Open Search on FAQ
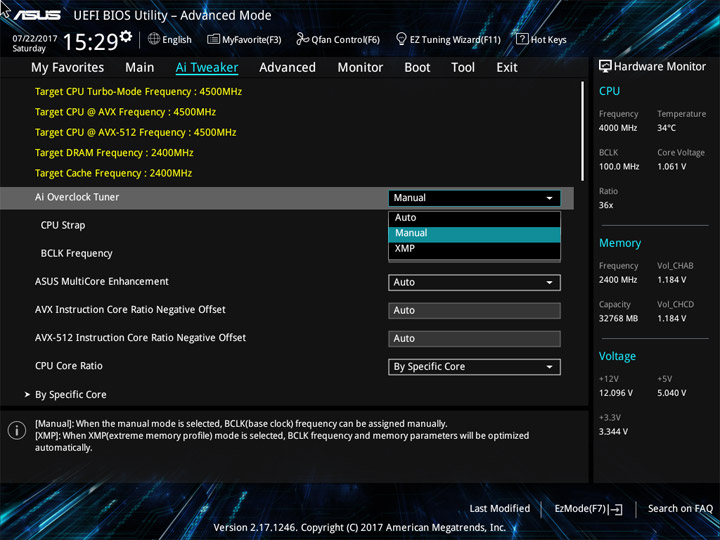This screenshot has height=540, width=720. [680, 508]
